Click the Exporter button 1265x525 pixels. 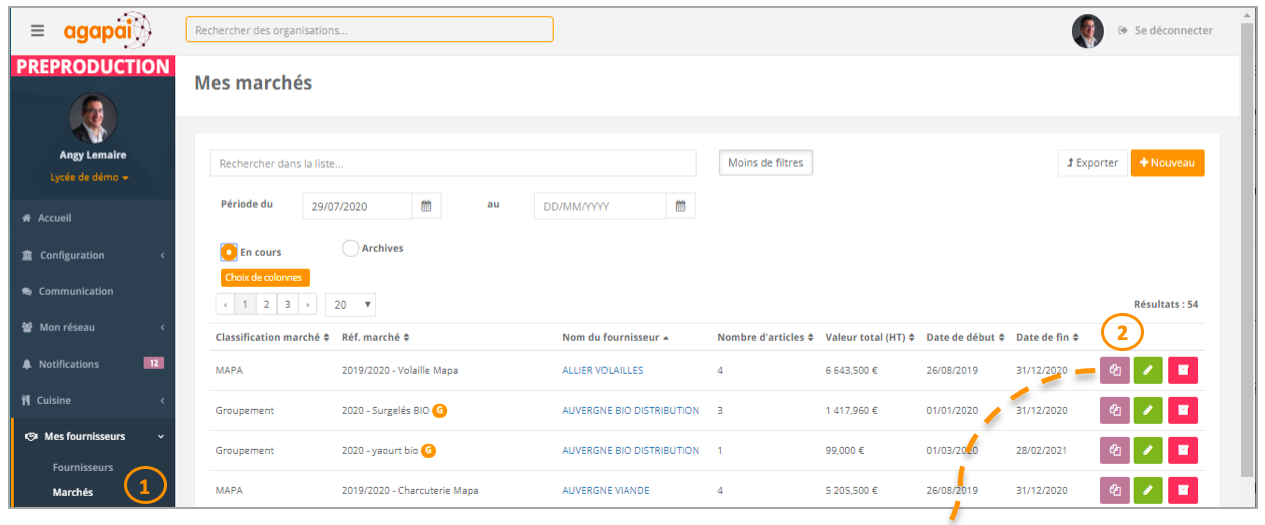pos(1092,162)
